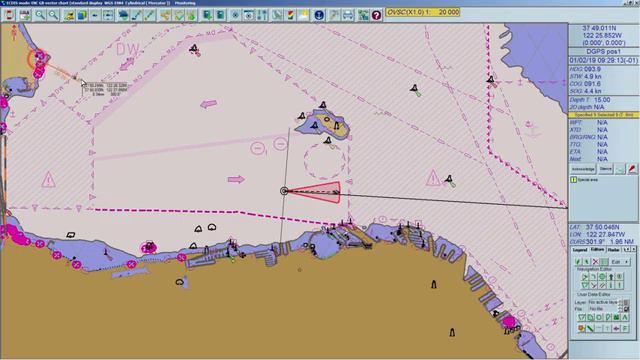
Task: Click the sun day/night display icon
Action: coord(304,16)
